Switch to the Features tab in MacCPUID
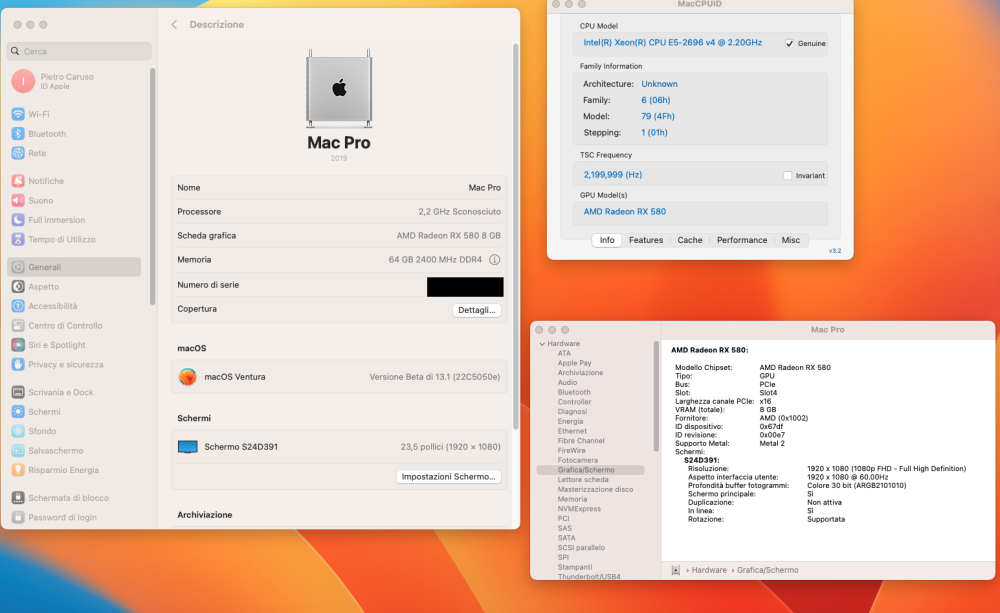Image resolution: width=1000 pixels, height=613 pixels. tap(646, 240)
